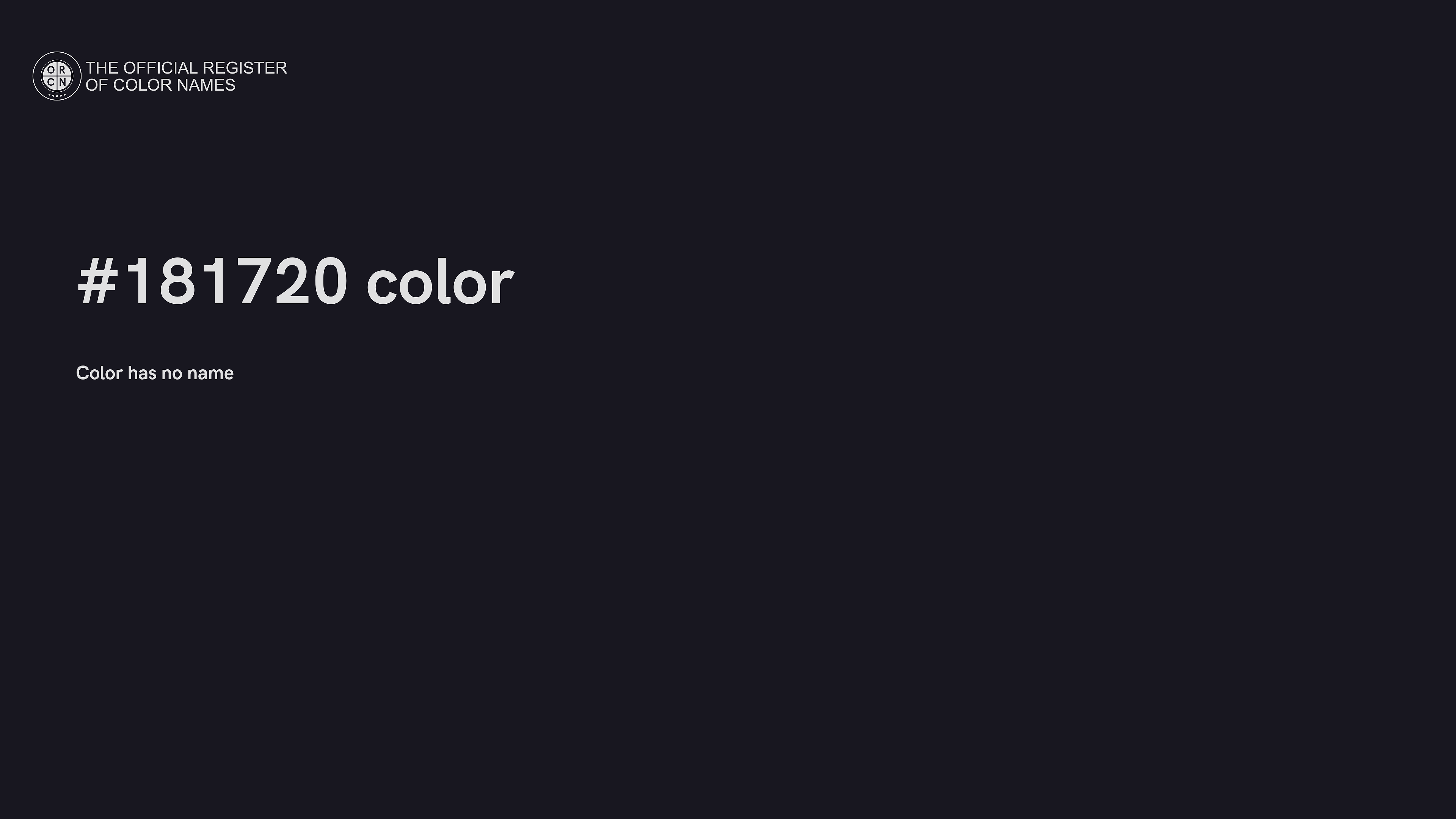Click the word REGISTER in the header
This screenshot has height=819, width=1456.
244,68
